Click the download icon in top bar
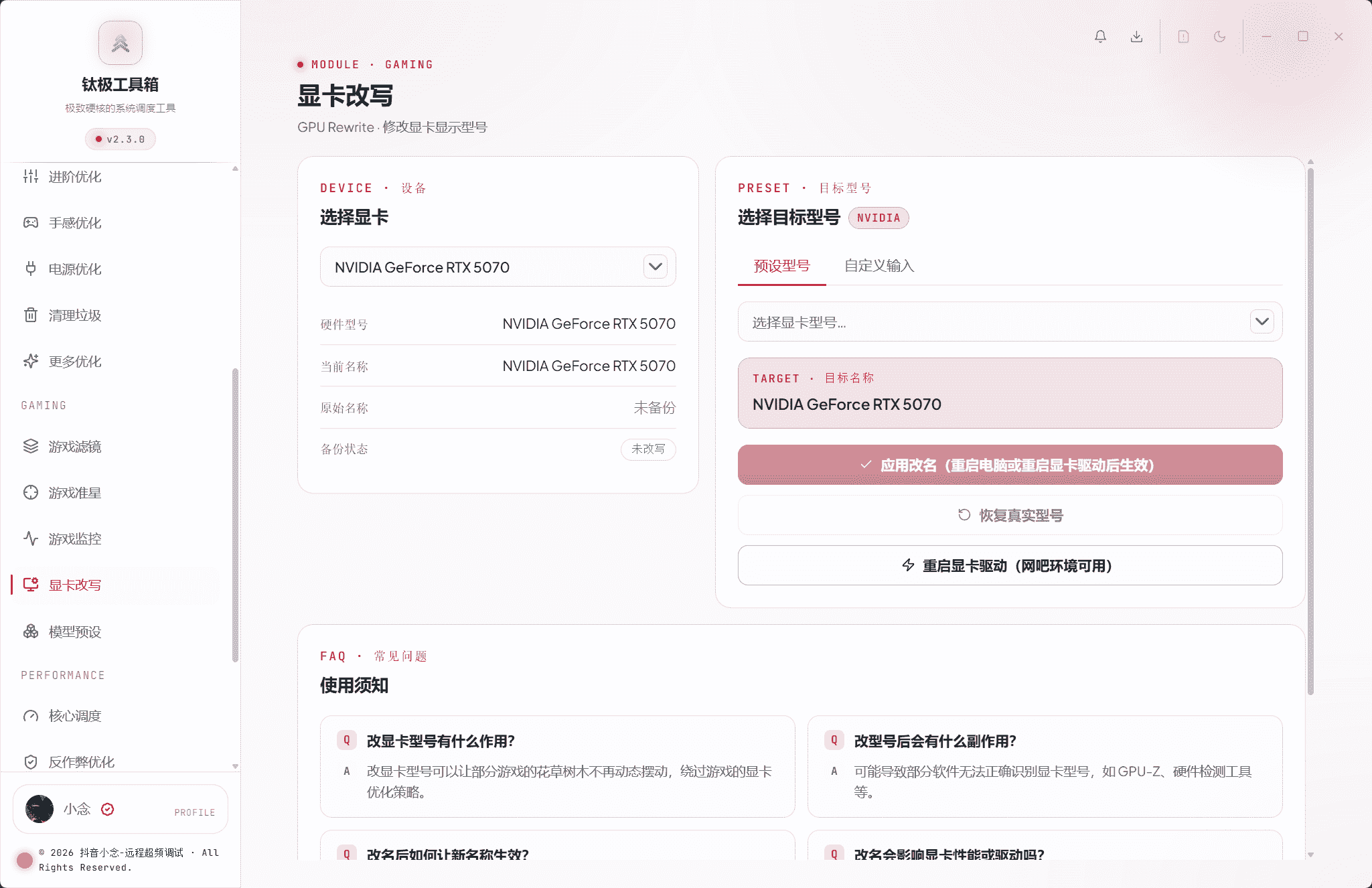The height and width of the screenshot is (888, 1372). [1136, 36]
